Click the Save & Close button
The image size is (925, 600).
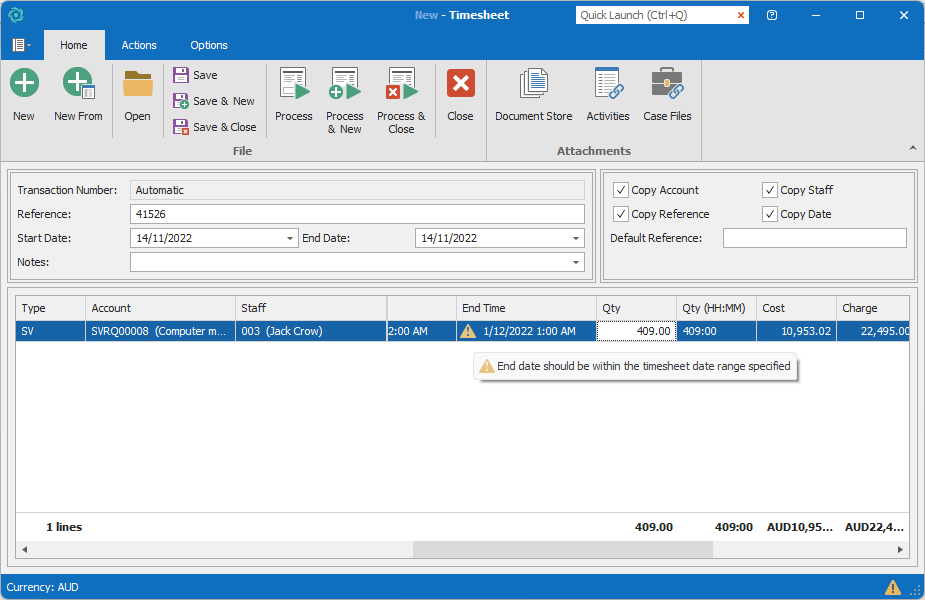tap(215, 127)
